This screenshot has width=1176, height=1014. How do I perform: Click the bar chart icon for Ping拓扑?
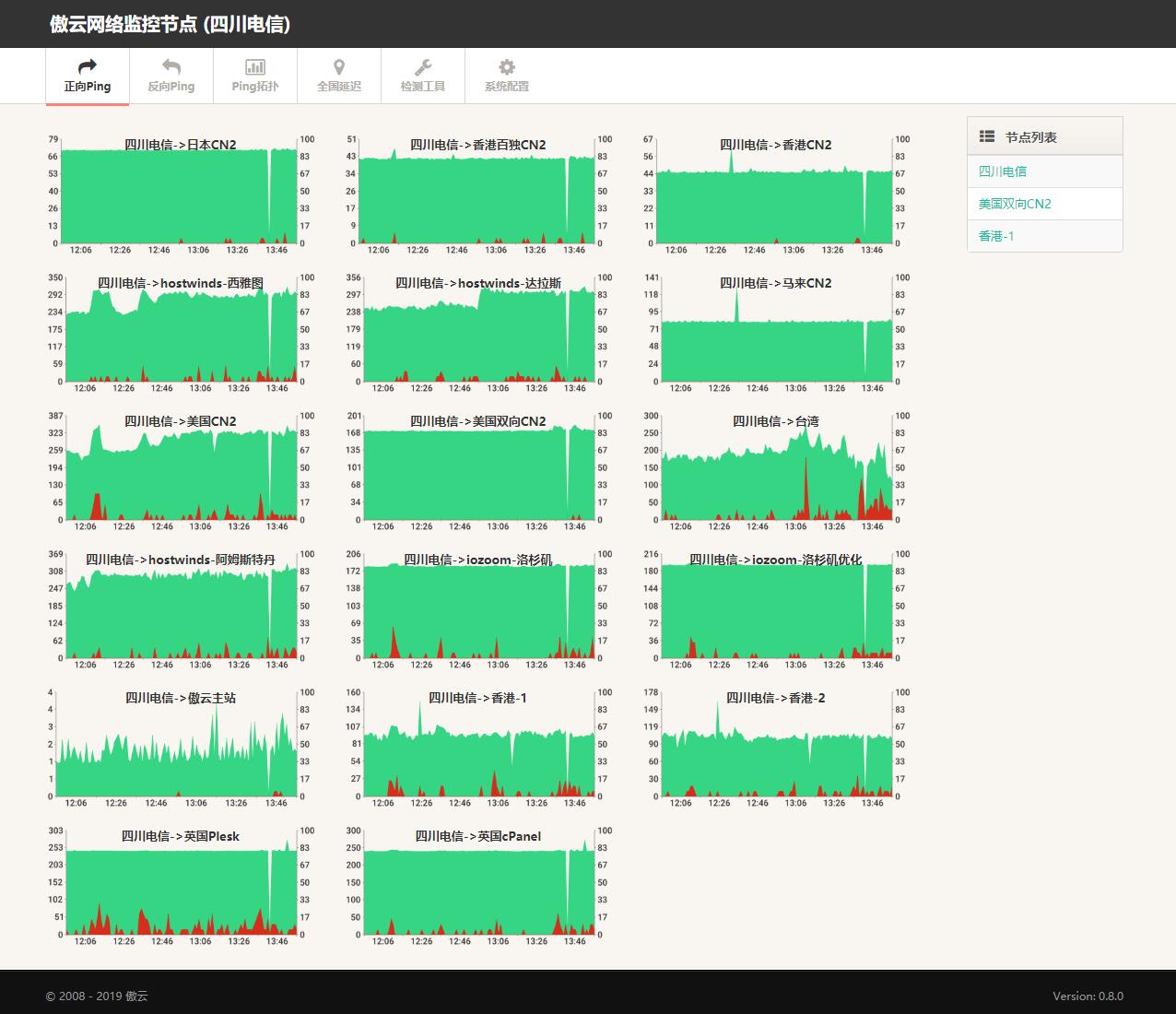(x=255, y=66)
